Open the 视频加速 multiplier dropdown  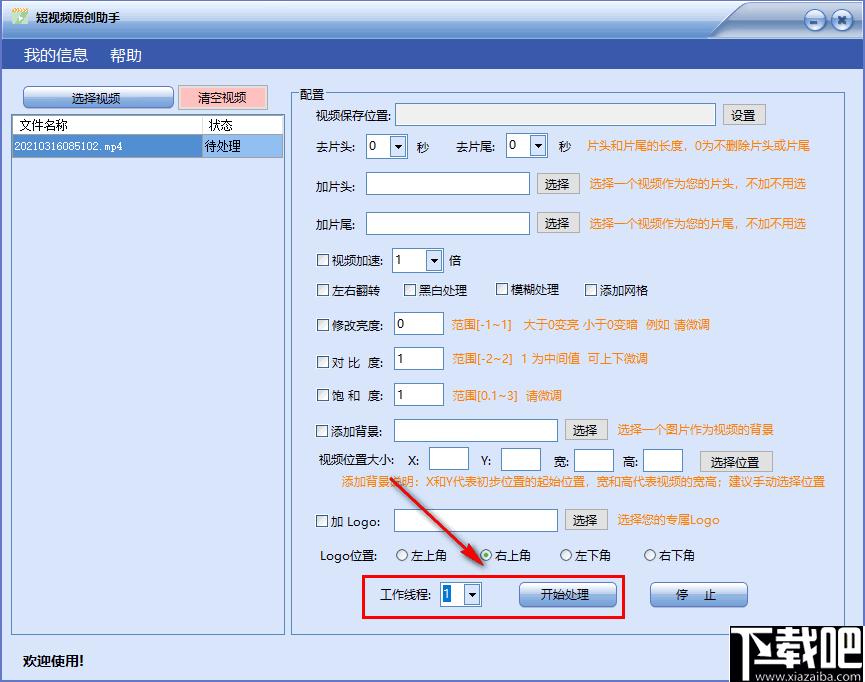(434, 260)
